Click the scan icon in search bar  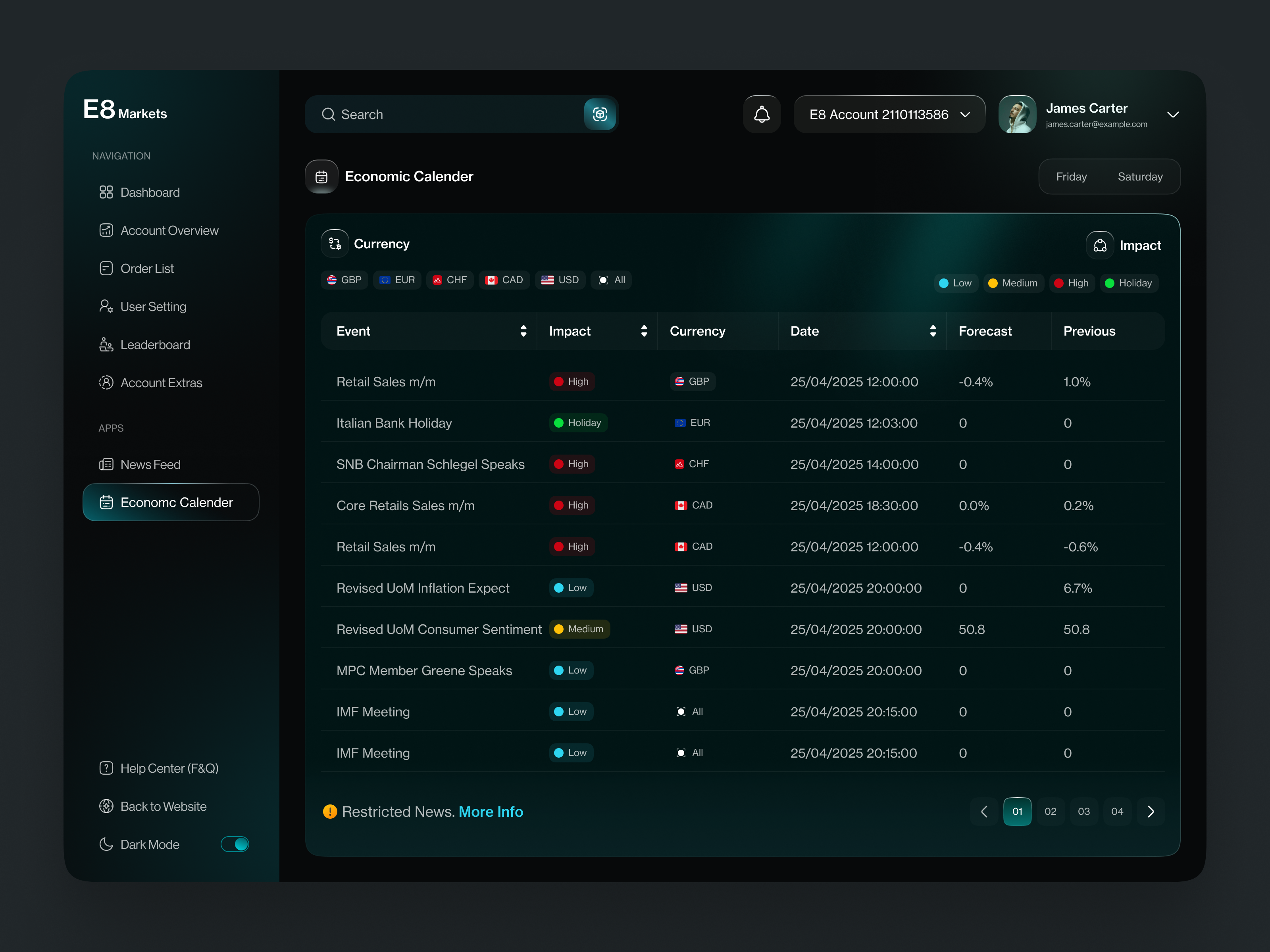click(599, 114)
